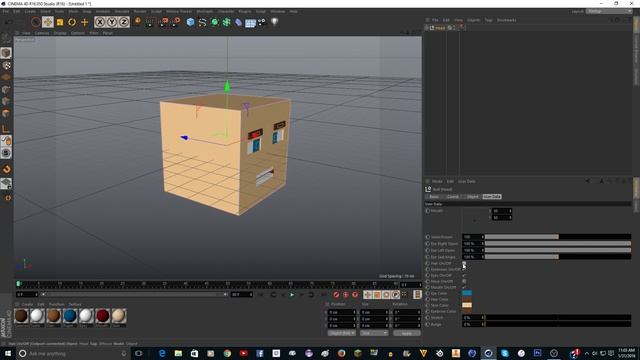Open the camera objects icon

pos(262,22)
